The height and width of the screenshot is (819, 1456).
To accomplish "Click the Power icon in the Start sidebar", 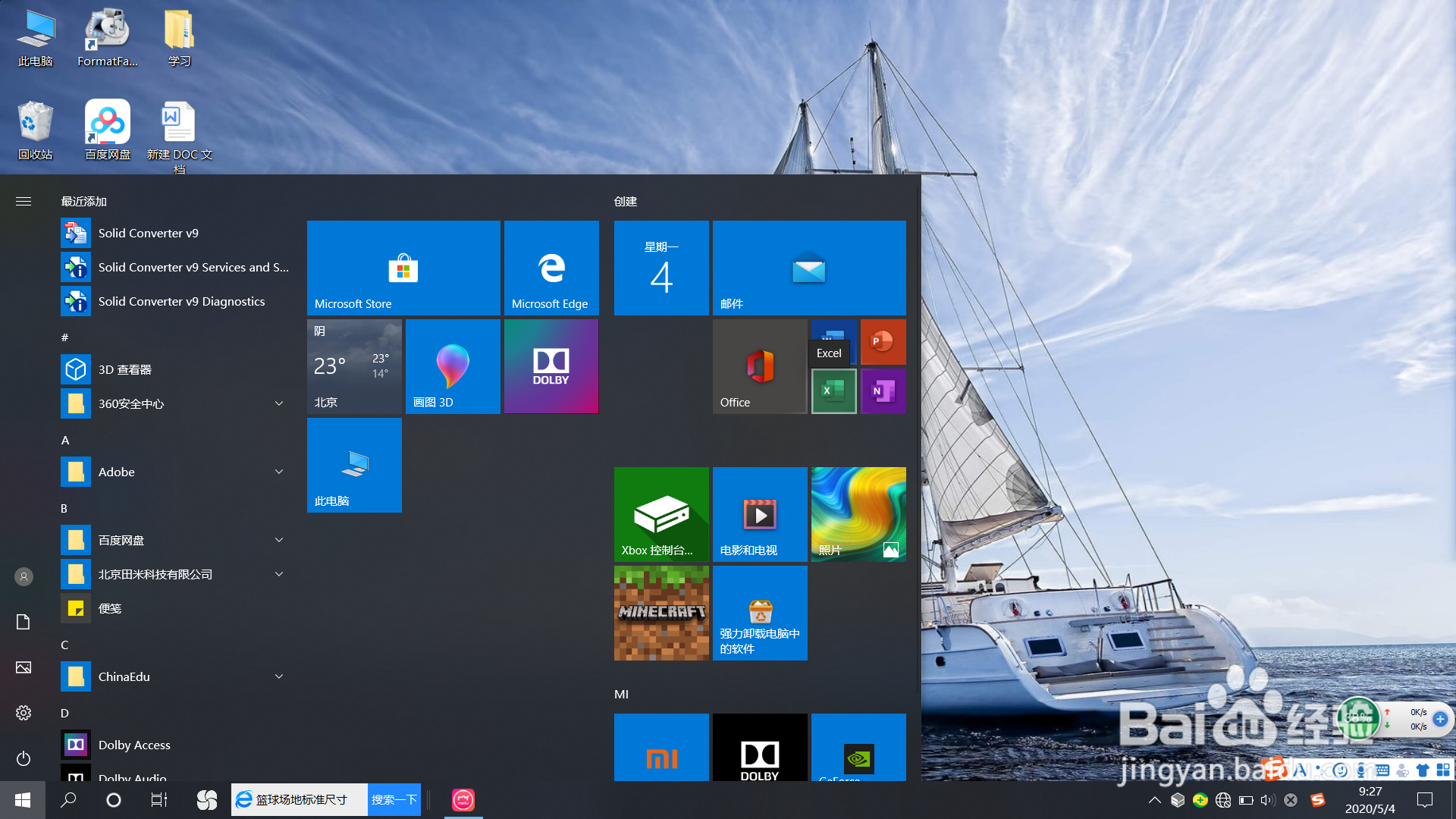I will click(24, 758).
